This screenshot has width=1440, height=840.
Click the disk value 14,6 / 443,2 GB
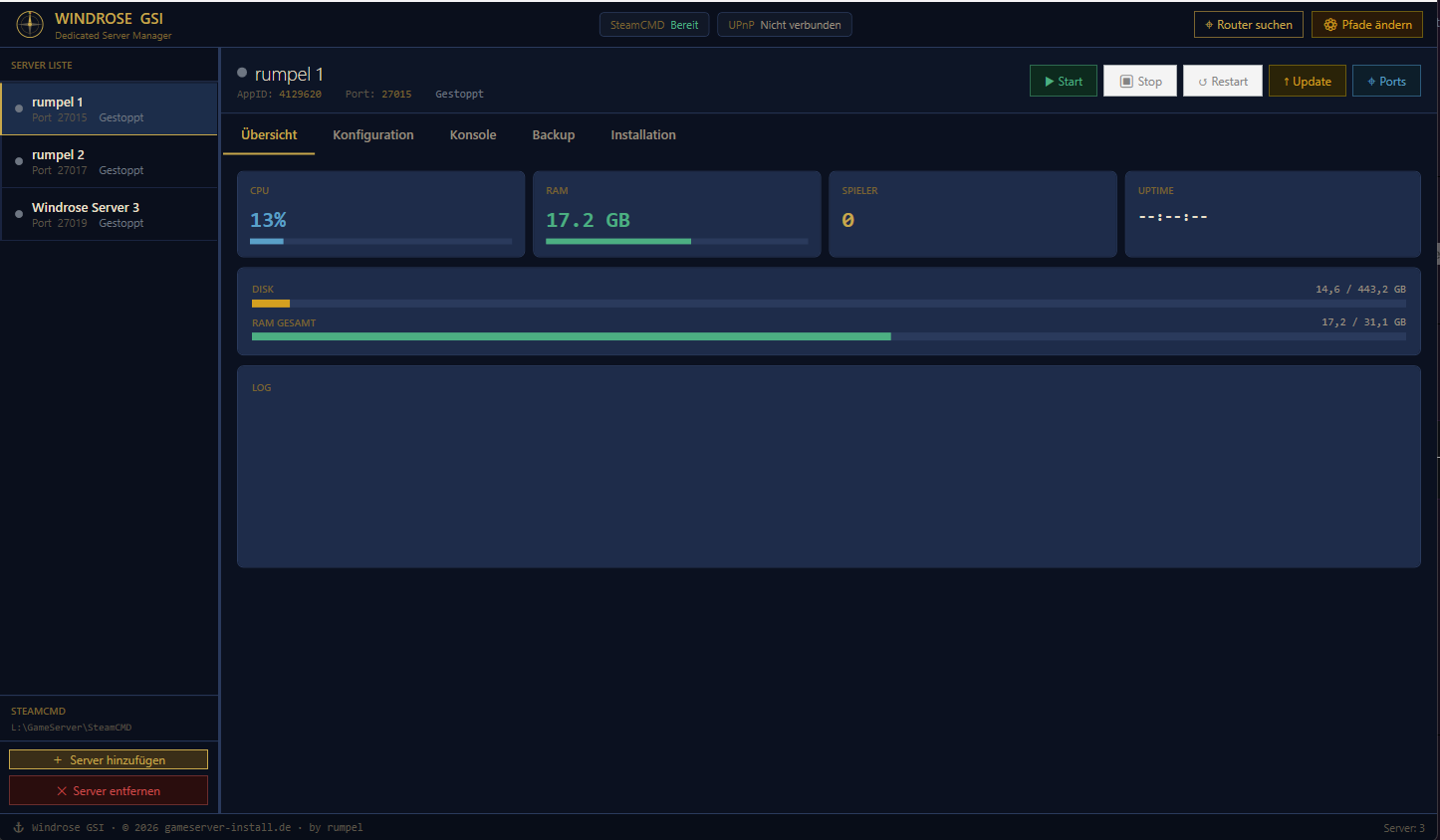pos(1360,290)
